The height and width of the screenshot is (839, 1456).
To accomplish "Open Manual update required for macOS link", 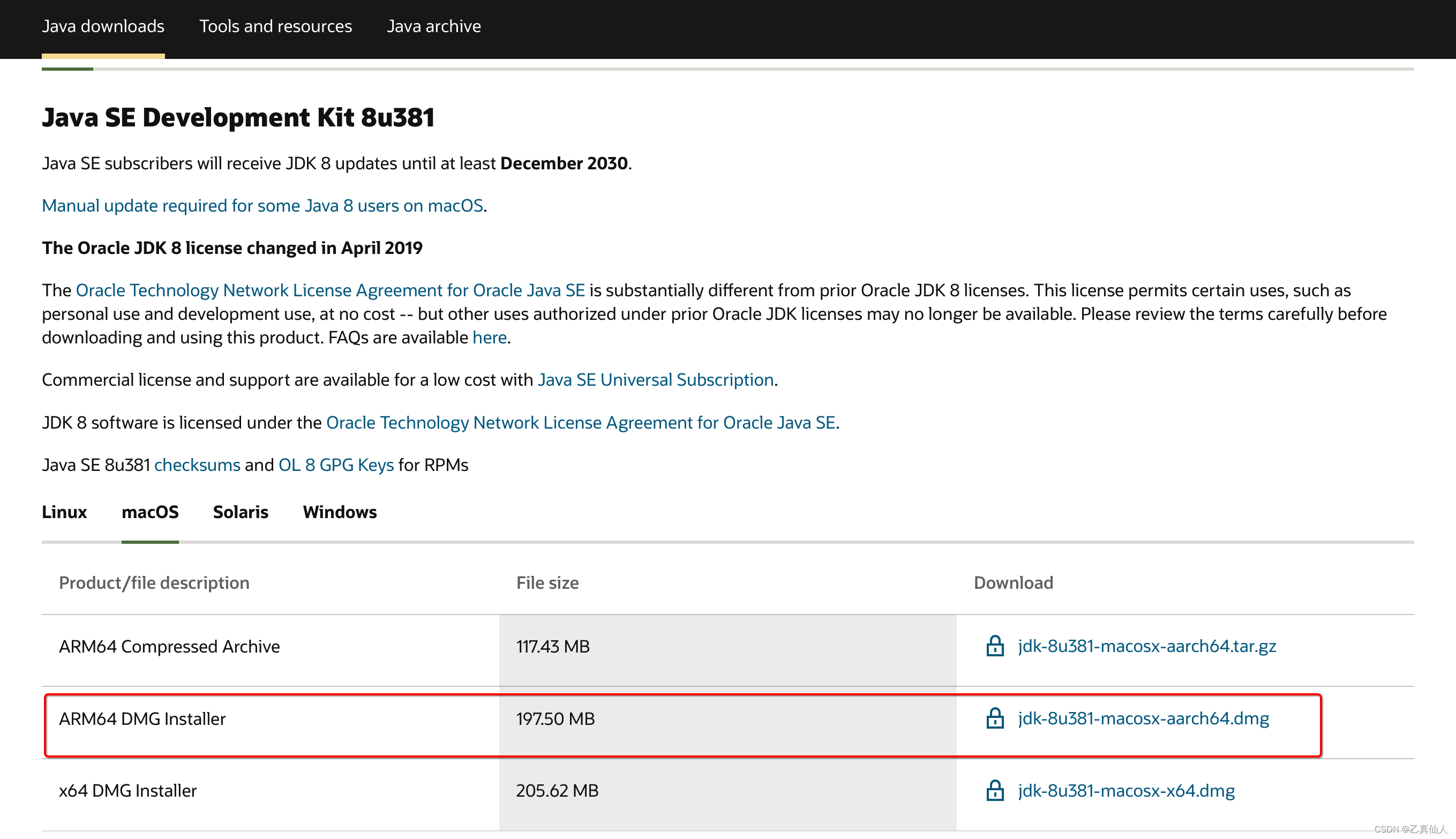I will pyautogui.click(x=262, y=206).
